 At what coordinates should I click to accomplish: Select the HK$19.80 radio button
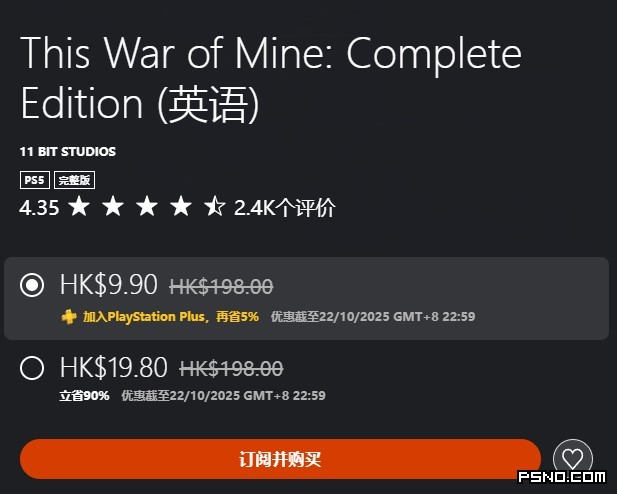click(32, 369)
